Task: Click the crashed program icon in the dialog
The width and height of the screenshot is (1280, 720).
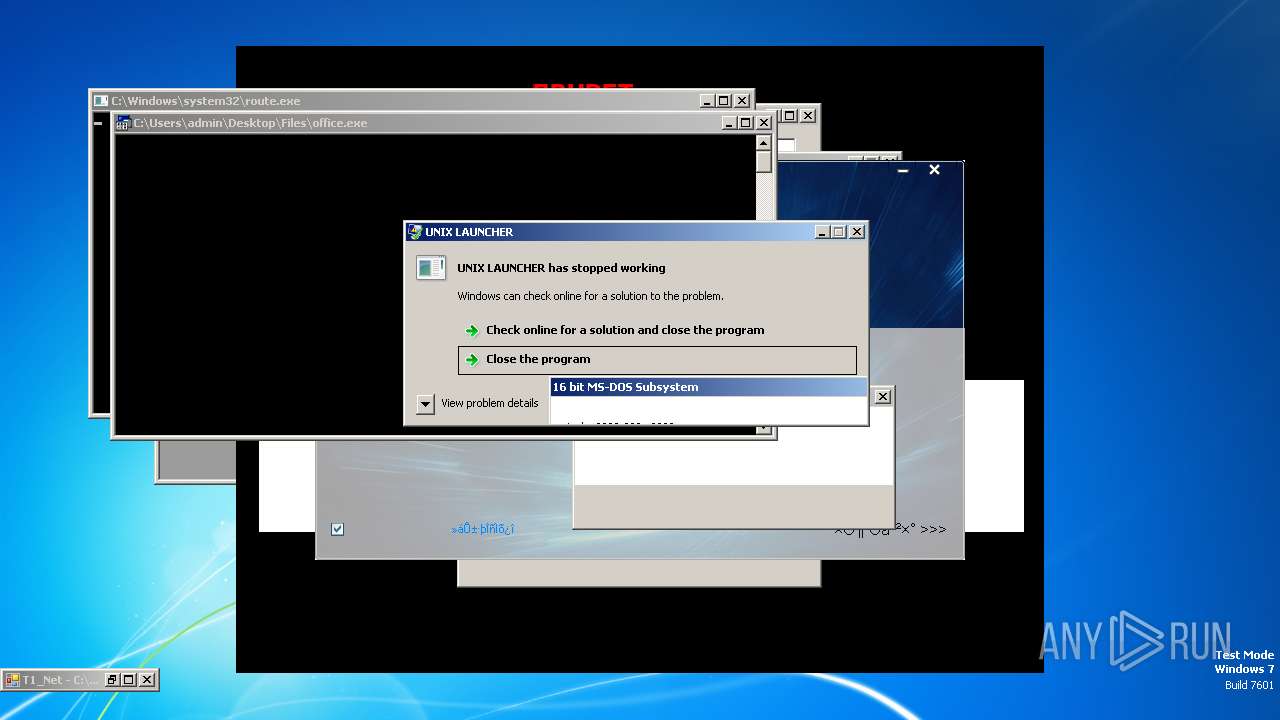Action: [x=431, y=268]
